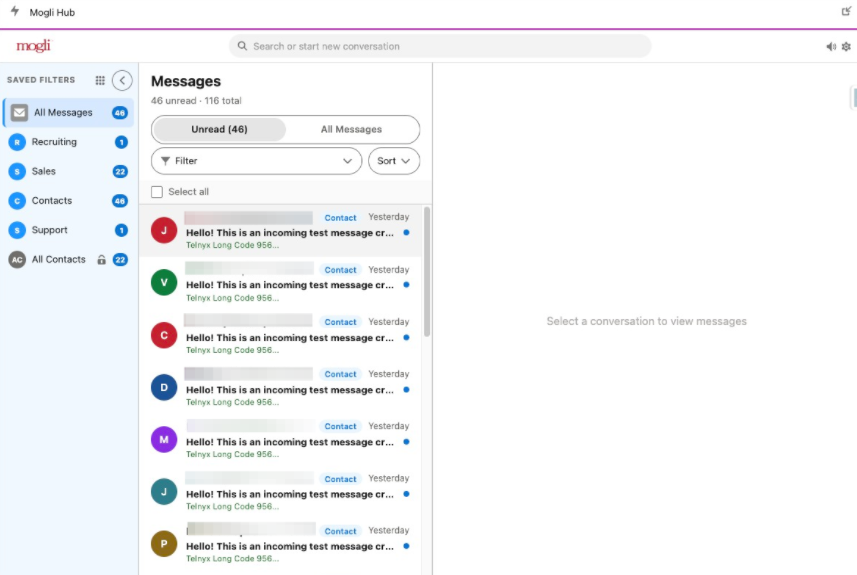Click the SAVED FILTERS label
This screenshot has height=575, width=857.
41,80
